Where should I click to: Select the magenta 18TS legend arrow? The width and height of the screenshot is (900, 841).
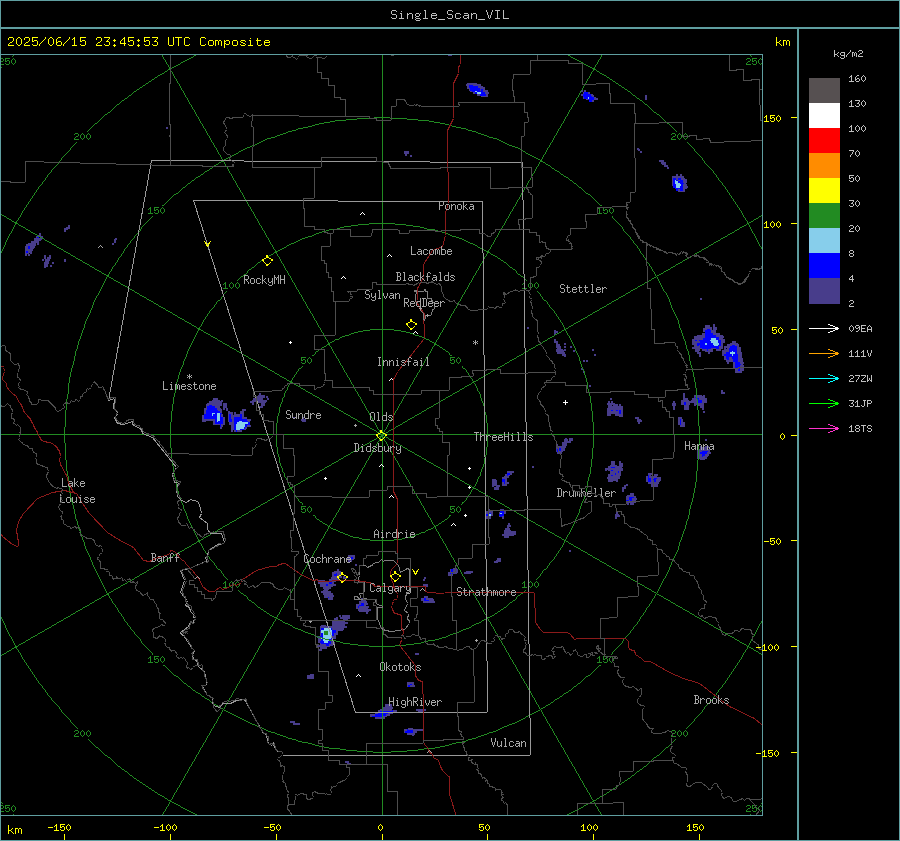coord(824,428)
